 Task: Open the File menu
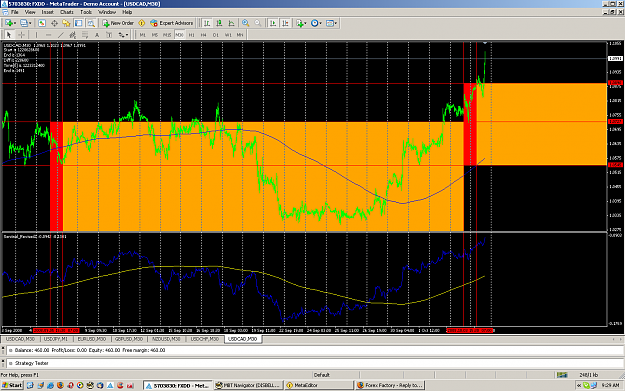tap(15, 12)
